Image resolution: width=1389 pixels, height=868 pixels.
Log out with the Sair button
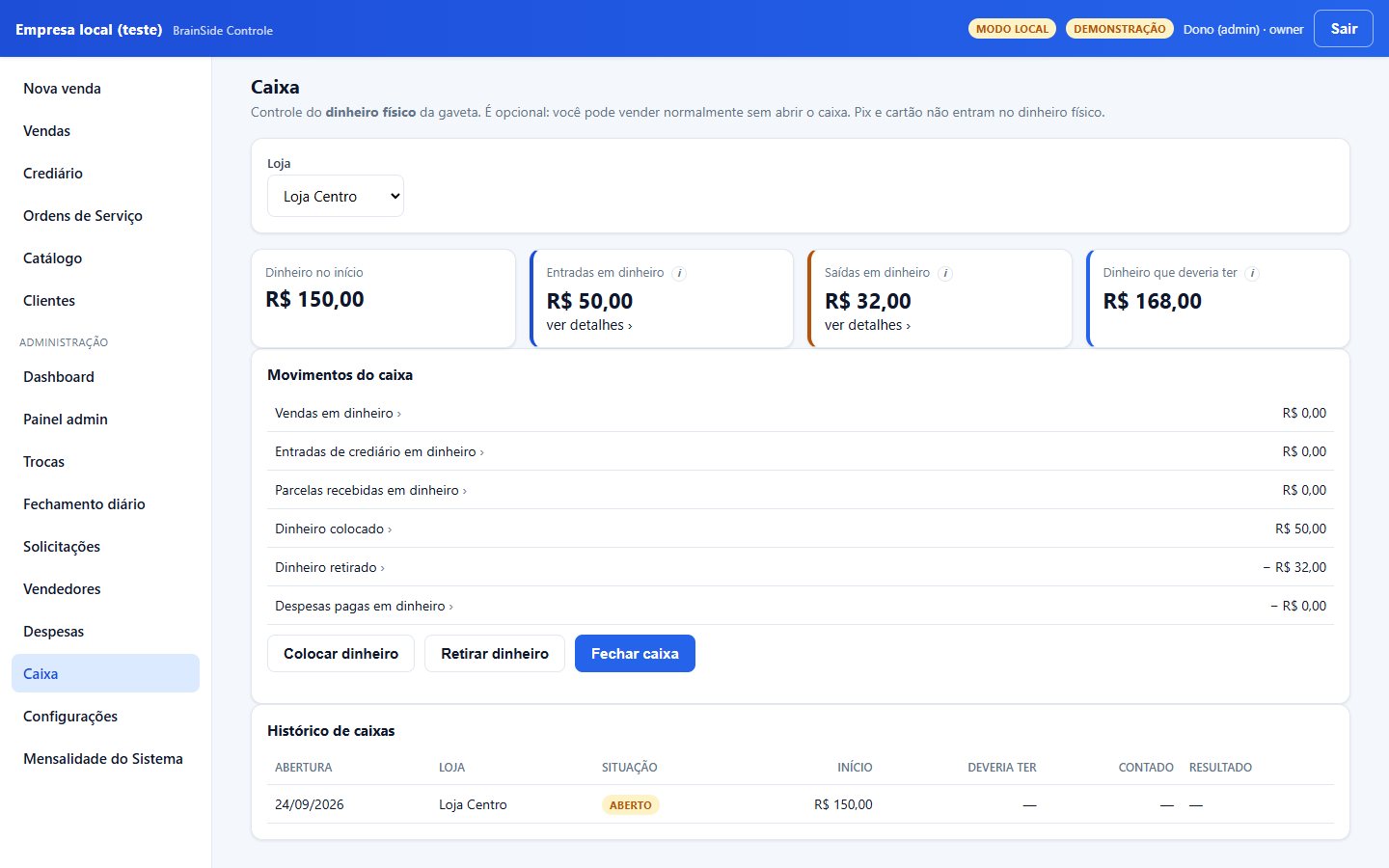click(1344, 29)
